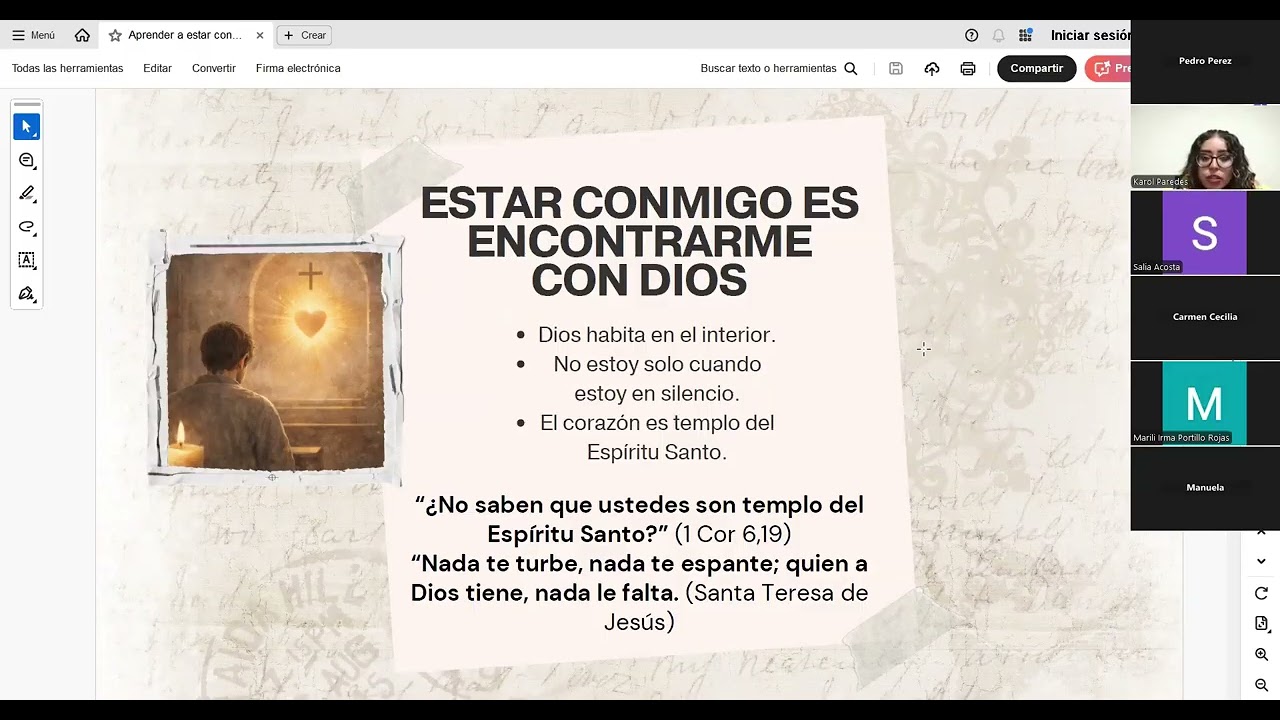The height and width of the screenshot is (720, 1280).
Task: Go to the Acrobat home screen
Action: [x=82, y=35]
